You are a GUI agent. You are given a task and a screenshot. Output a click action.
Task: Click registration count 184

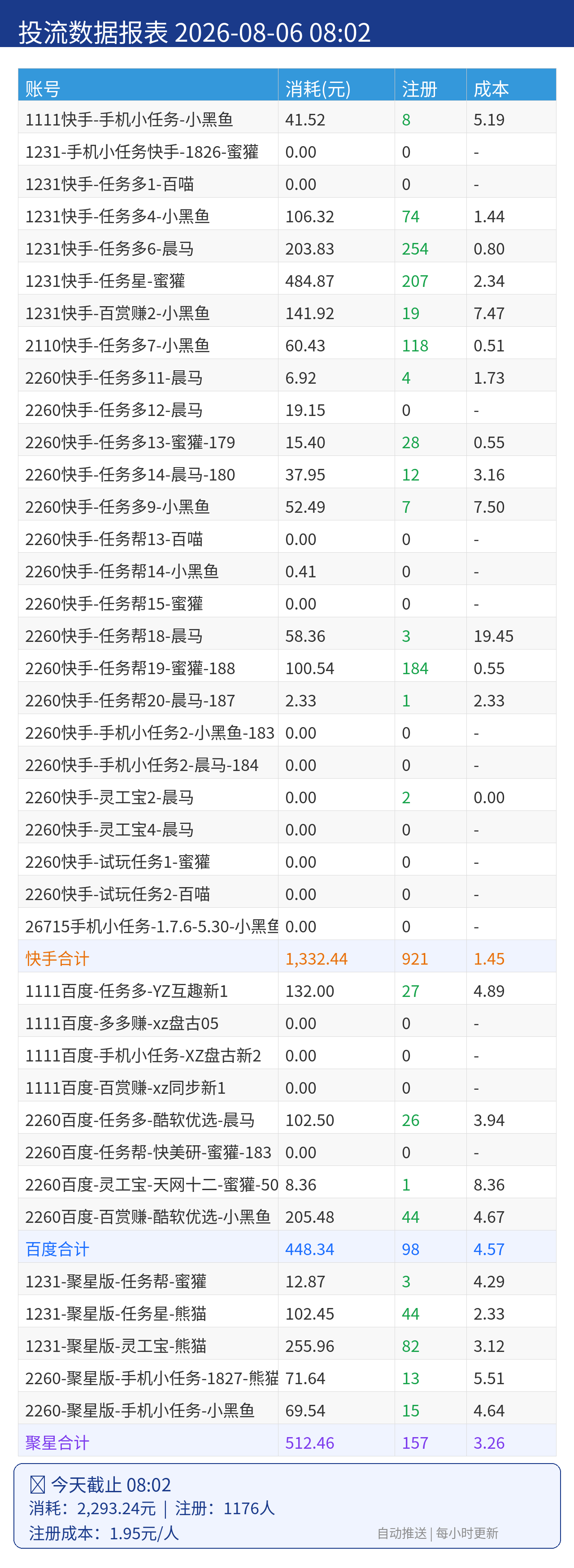click(415, 668)
